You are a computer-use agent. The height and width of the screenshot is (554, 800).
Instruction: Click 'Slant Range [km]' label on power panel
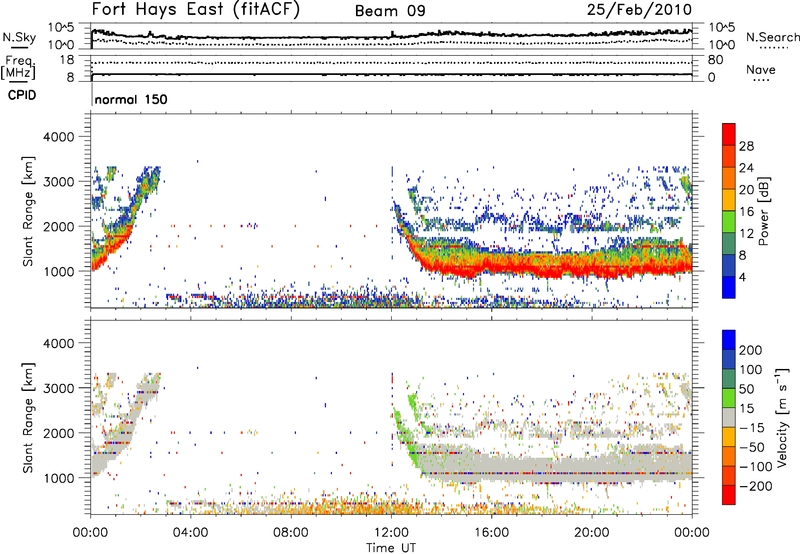pos(28,211)
